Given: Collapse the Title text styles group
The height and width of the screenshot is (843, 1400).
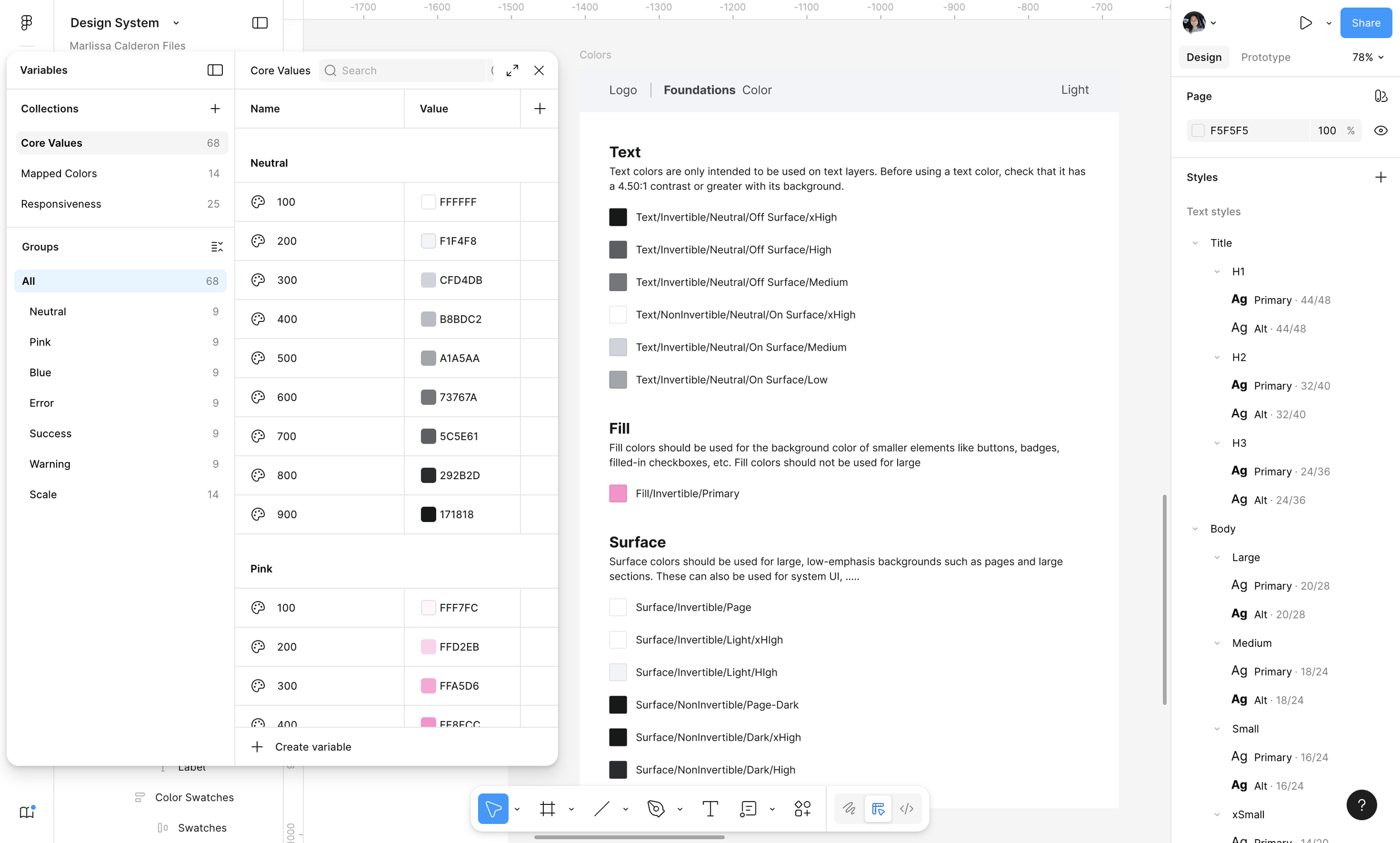Looking at the screenshot, I should [x=1195, y=243].
